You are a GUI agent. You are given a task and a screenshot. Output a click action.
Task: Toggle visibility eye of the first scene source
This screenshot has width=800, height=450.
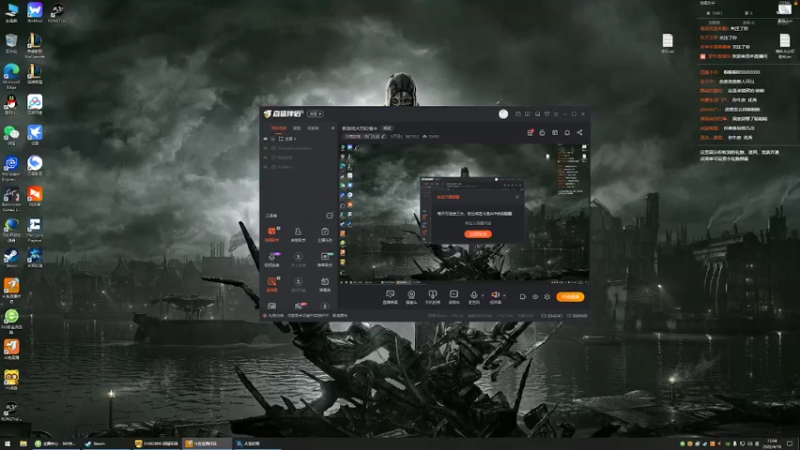(265, 139)
